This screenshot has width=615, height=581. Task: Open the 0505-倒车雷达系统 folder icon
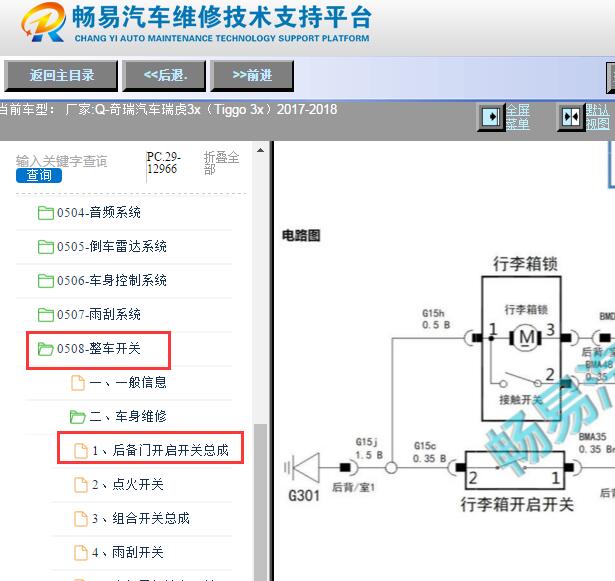pyautogui.click(x=46, y=247)
